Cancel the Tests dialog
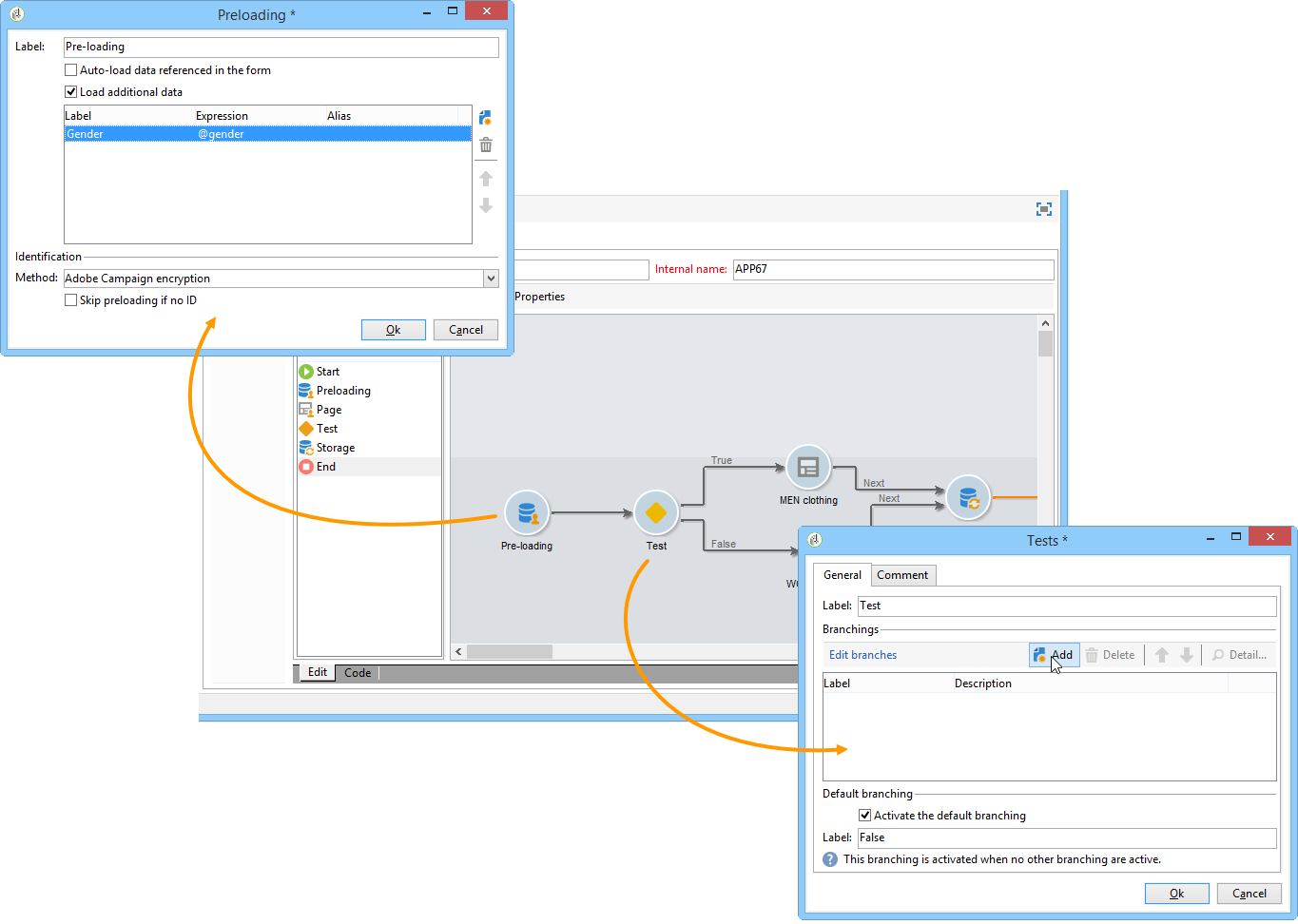The height and width of the screenshot is (924, 1298). tap(1250, 894)
